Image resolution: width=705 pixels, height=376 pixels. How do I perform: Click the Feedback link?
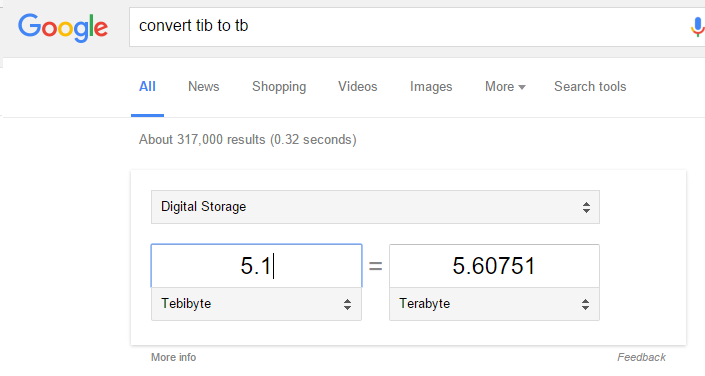(x=641, y=357)
